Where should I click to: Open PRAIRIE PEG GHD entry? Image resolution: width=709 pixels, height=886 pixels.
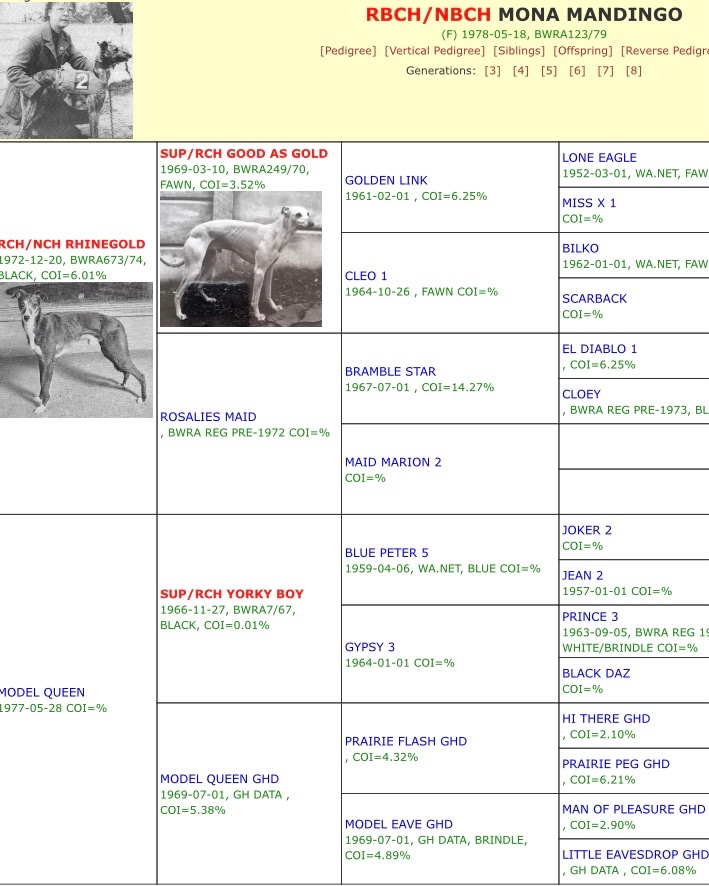point(615,763)
